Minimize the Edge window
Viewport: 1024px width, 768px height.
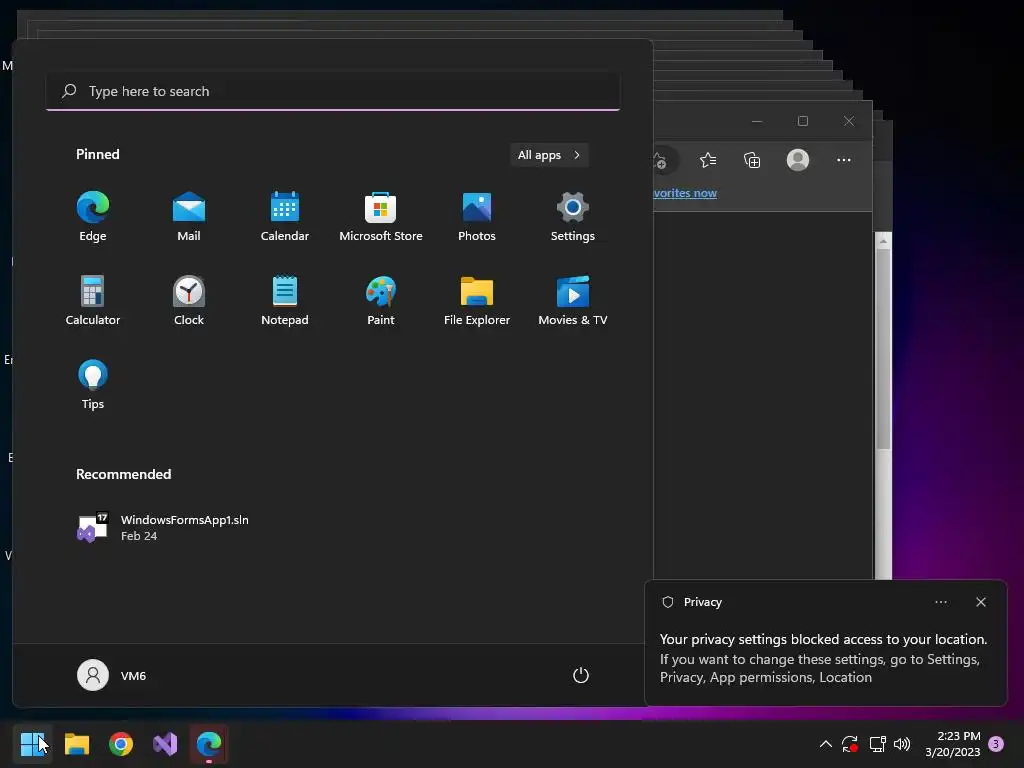click(x=757, y=121)
